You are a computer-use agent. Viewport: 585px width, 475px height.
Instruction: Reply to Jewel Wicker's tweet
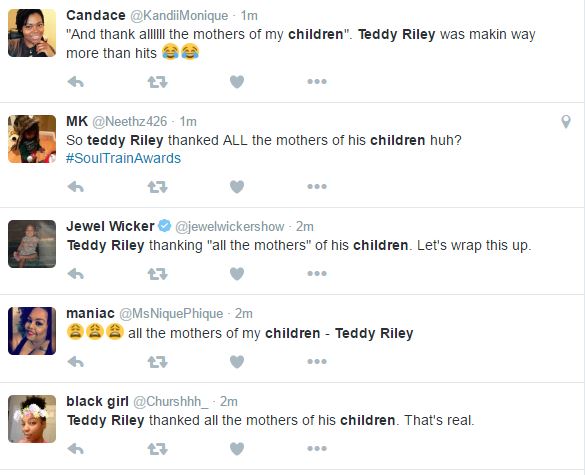(x=76, y=274)
